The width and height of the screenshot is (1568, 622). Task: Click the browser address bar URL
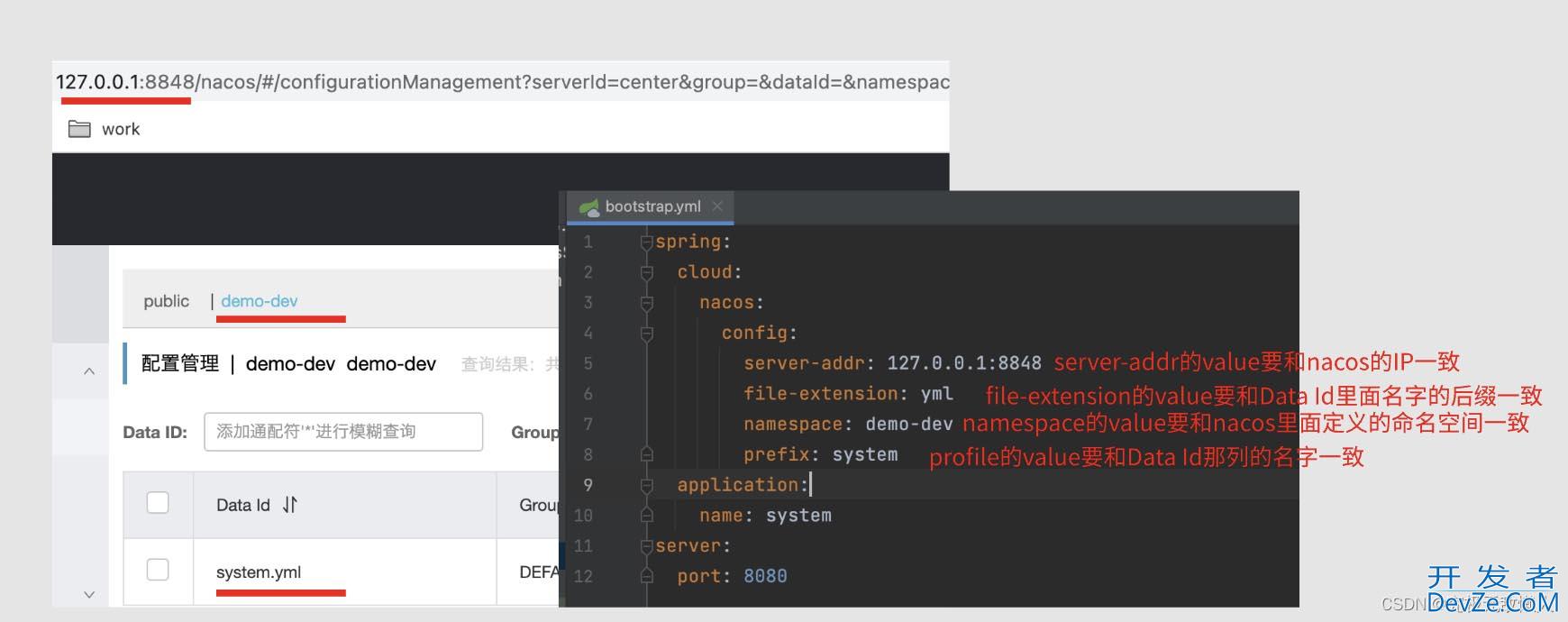pos(502,82)
